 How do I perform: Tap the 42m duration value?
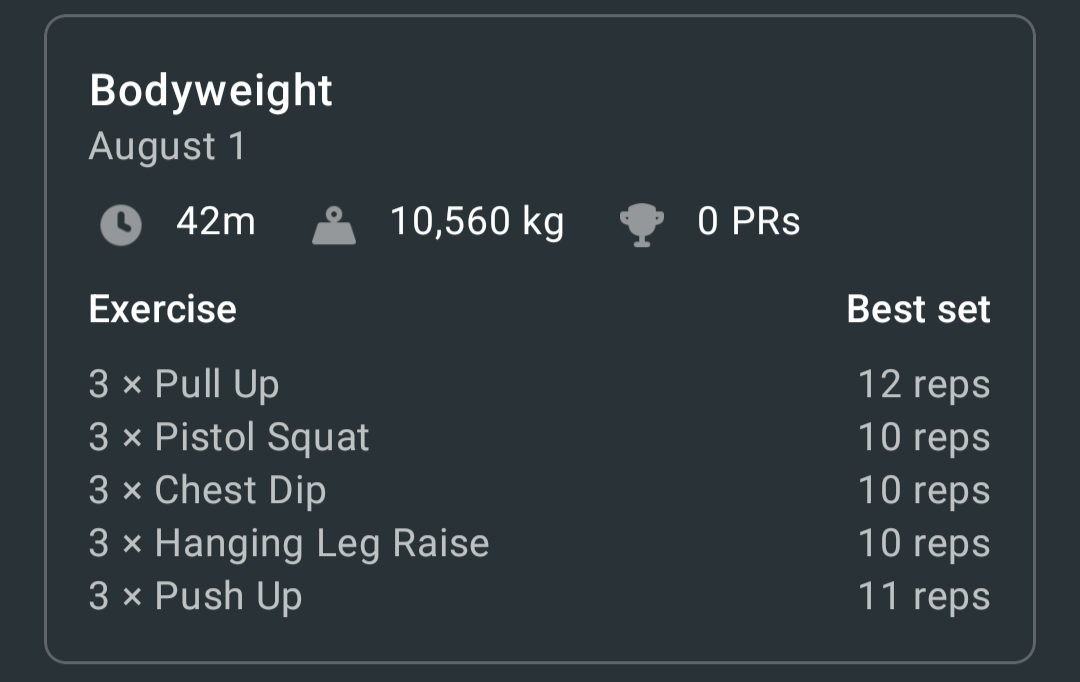click(216, 222)
